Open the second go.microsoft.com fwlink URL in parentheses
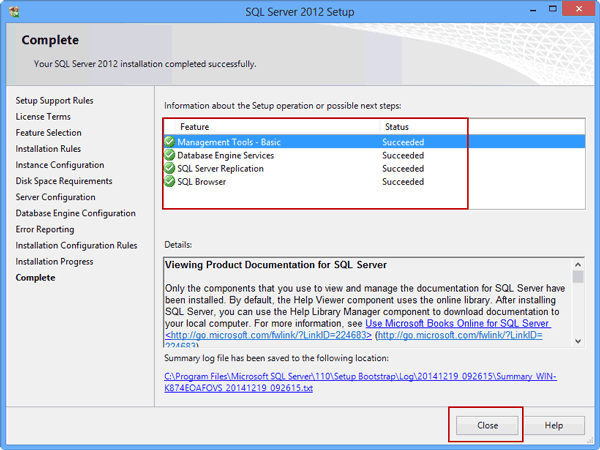600x450 pixels. pyautogui.click(x=460, y=335)
